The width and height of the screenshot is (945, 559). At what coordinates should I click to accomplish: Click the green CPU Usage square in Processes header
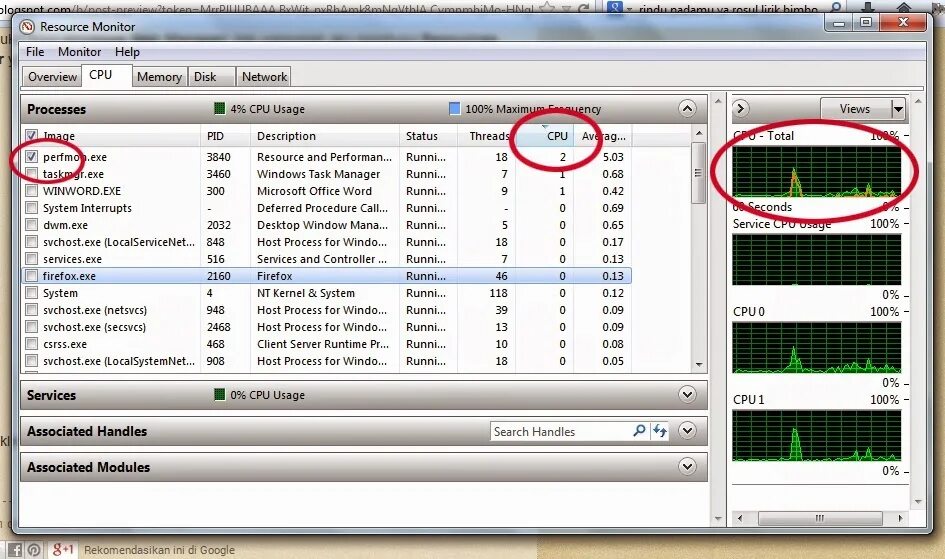(x=220, y=108)
